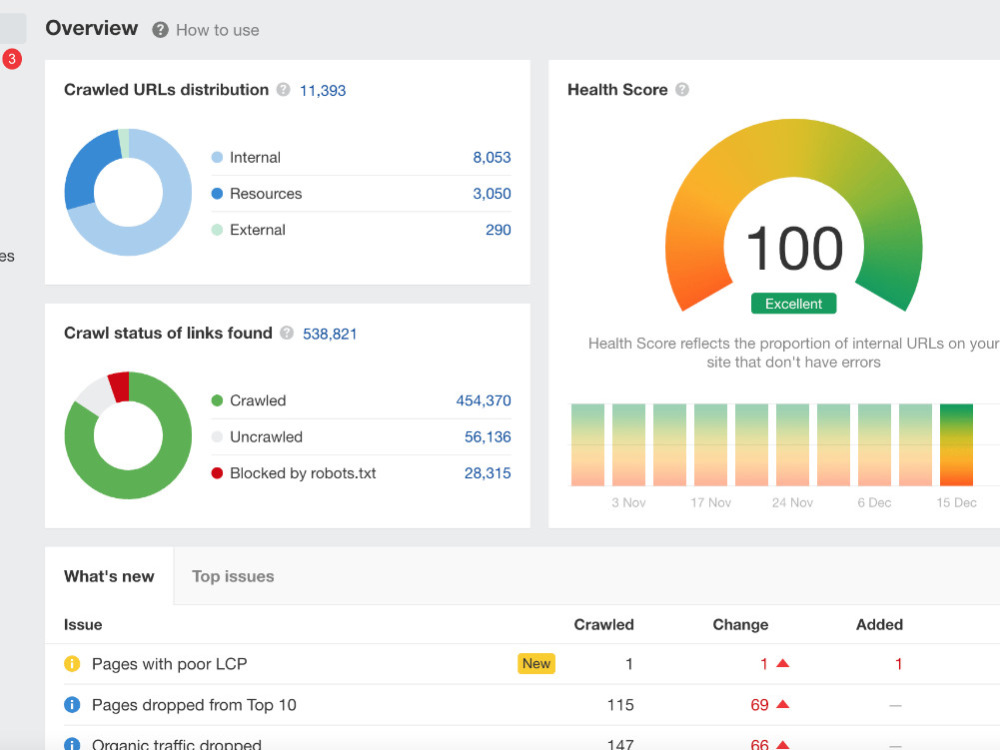Open total crawled URLs count 11,393

click(x=323, y=91)
